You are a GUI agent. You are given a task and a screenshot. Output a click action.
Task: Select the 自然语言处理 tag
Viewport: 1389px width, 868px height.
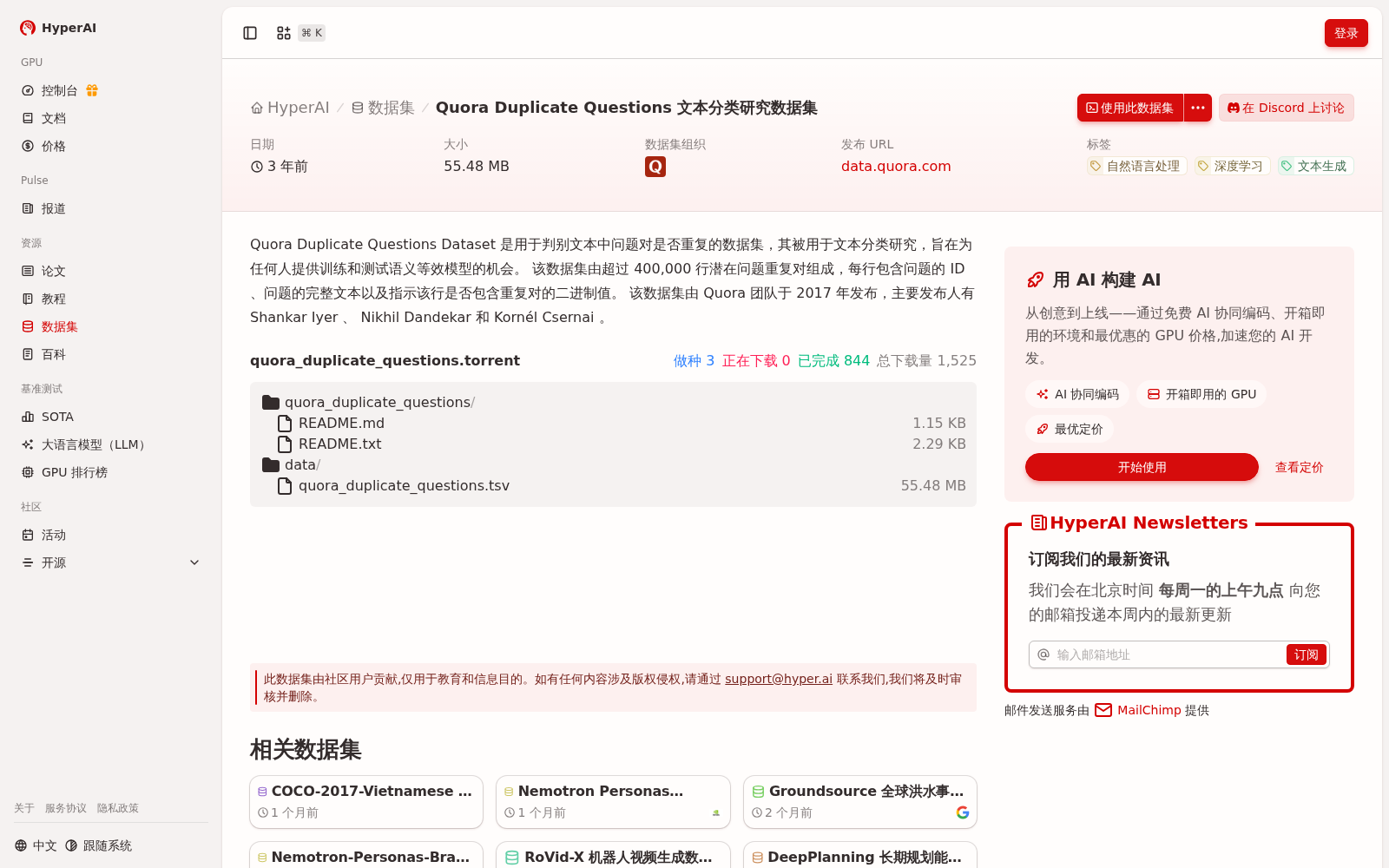[1136, 166]
